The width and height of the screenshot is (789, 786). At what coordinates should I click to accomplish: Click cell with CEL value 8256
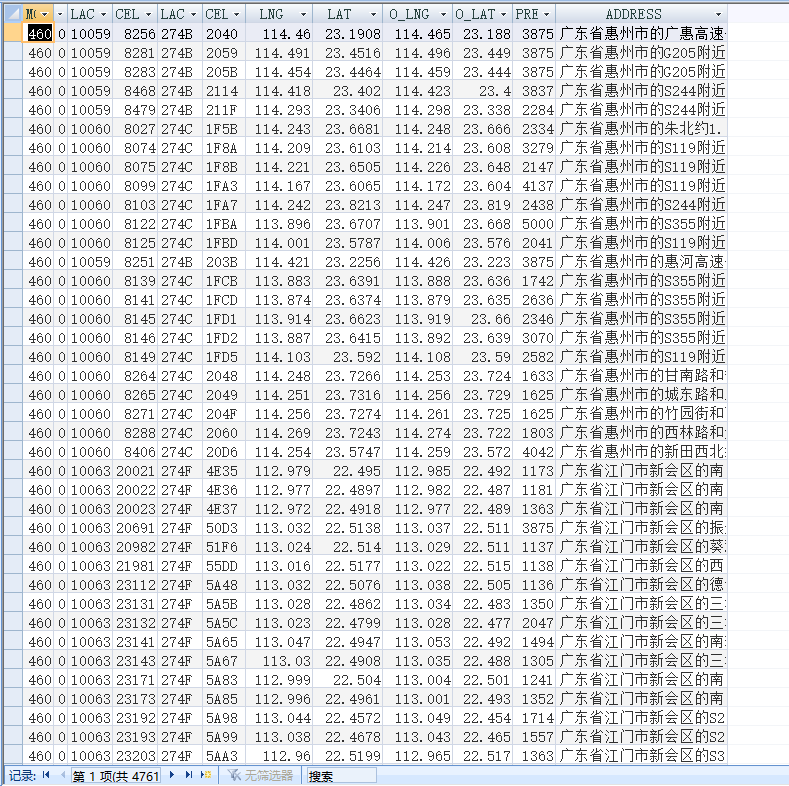[x=135, y=34]
